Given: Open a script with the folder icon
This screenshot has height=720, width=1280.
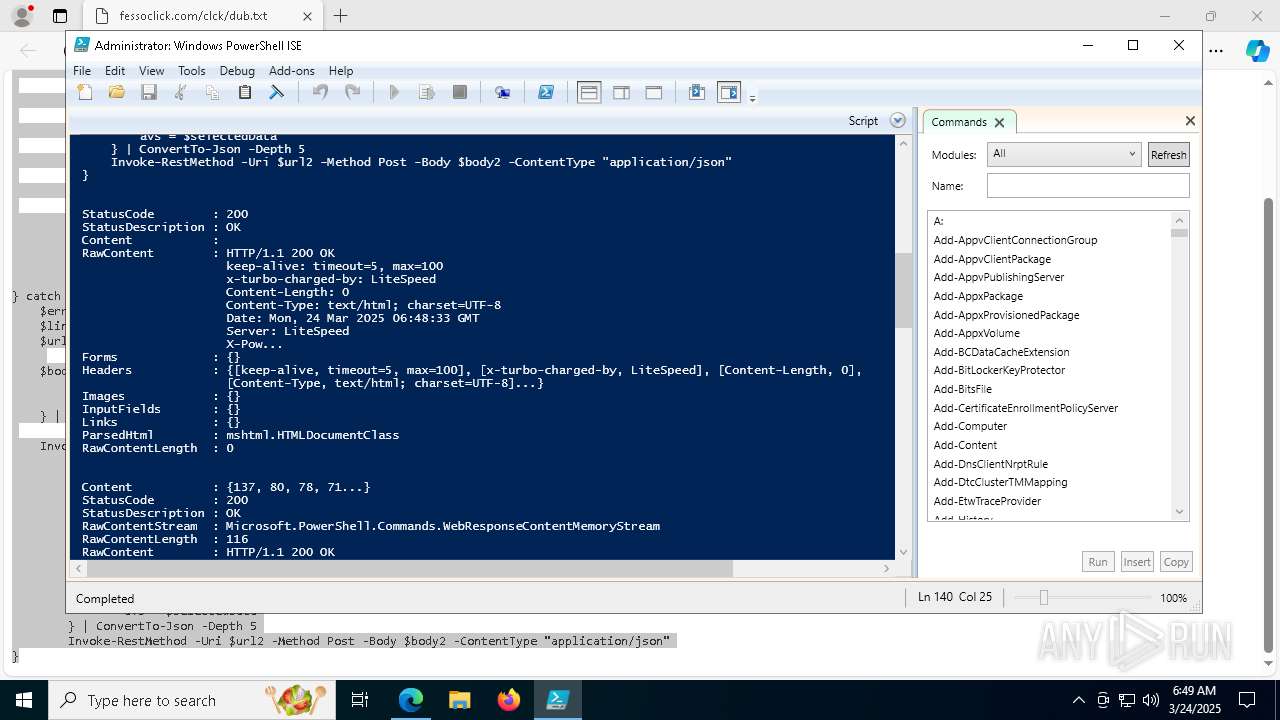Looking at the screenshot, I should point(117,92).
